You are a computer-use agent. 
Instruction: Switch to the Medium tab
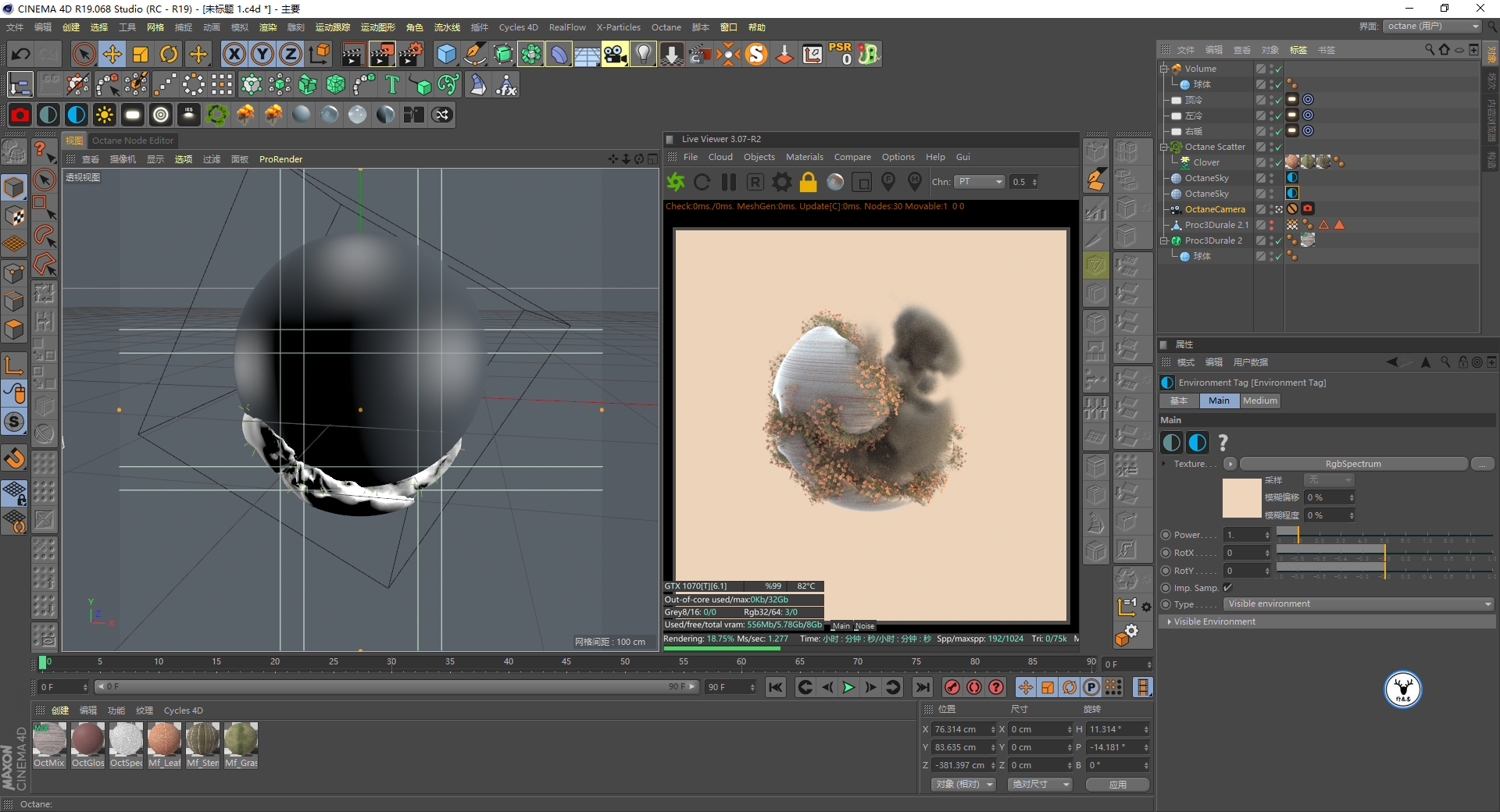pyautogui.click(x=1259, y=401)
